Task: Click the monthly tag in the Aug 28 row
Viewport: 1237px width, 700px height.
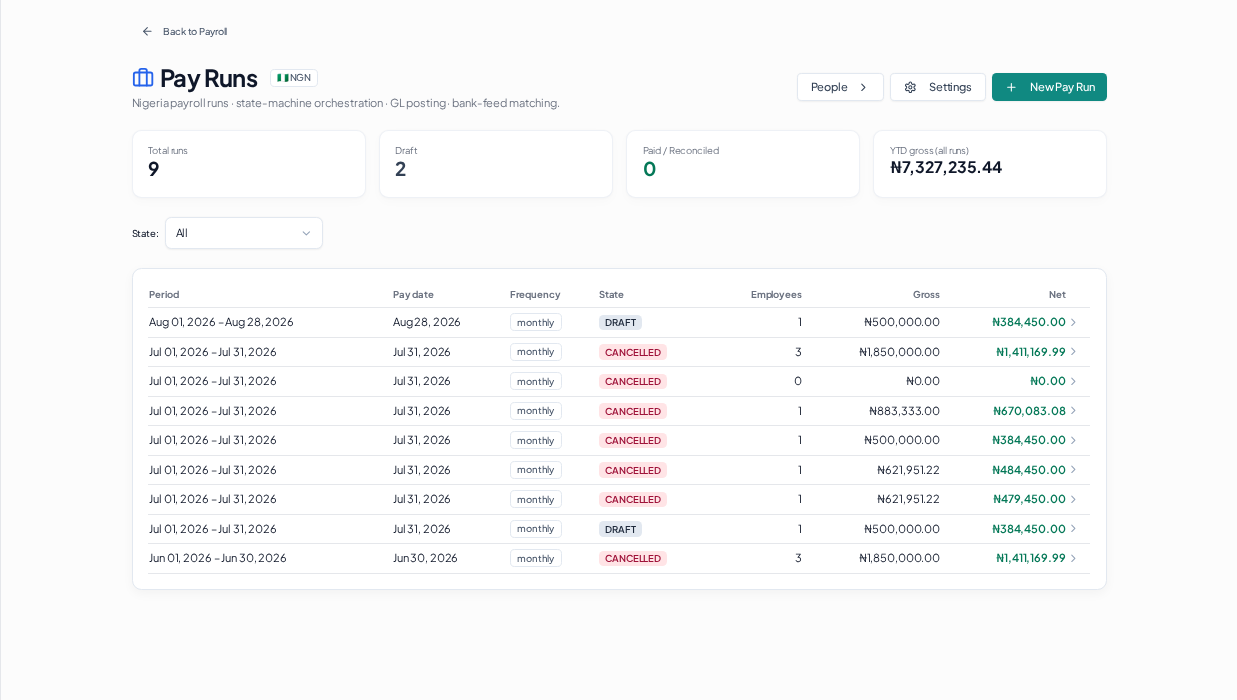Action: coord(536,322)
